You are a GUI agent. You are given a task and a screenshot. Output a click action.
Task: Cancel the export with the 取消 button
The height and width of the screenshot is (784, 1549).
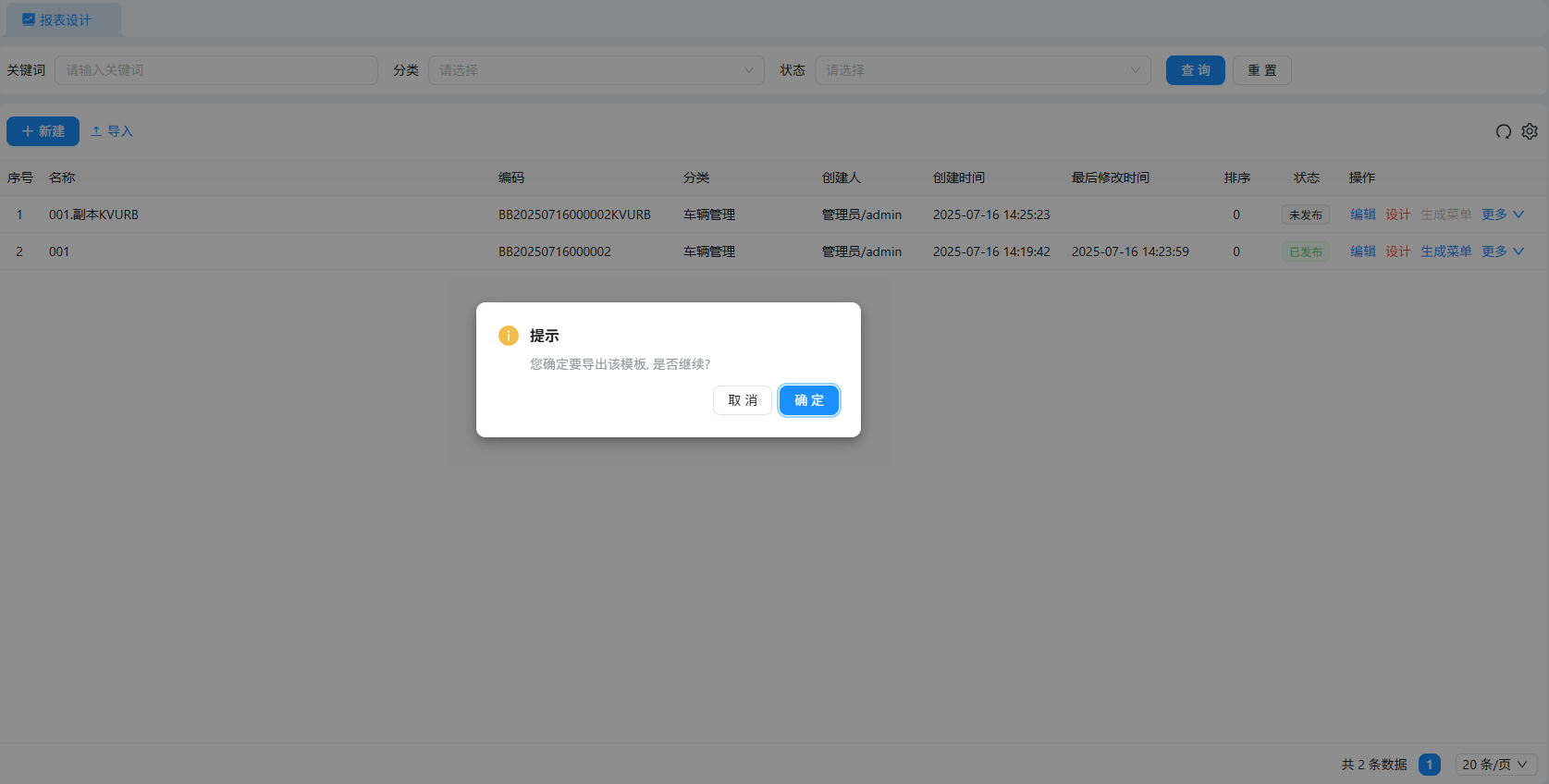tap(742, 400)
